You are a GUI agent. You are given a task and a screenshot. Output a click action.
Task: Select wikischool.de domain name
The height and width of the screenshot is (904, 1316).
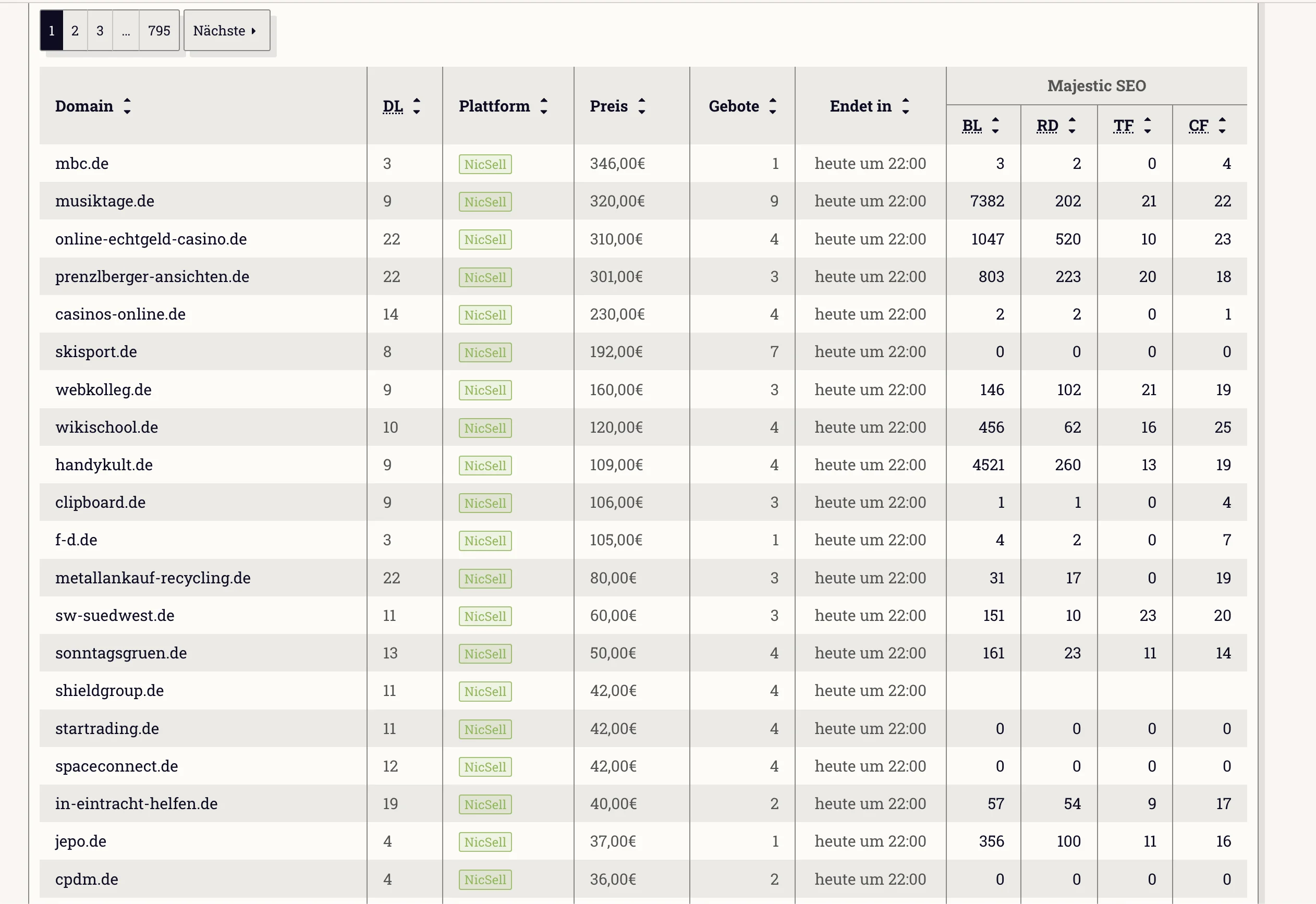106,427
